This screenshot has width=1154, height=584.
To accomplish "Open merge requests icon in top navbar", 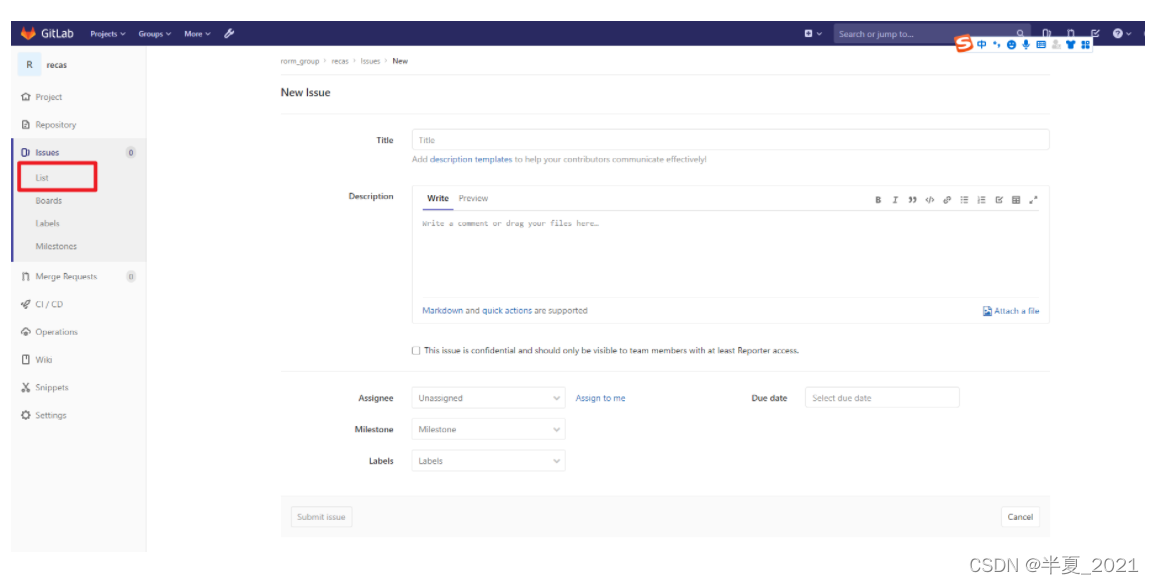I will [x=1071, y=33].
